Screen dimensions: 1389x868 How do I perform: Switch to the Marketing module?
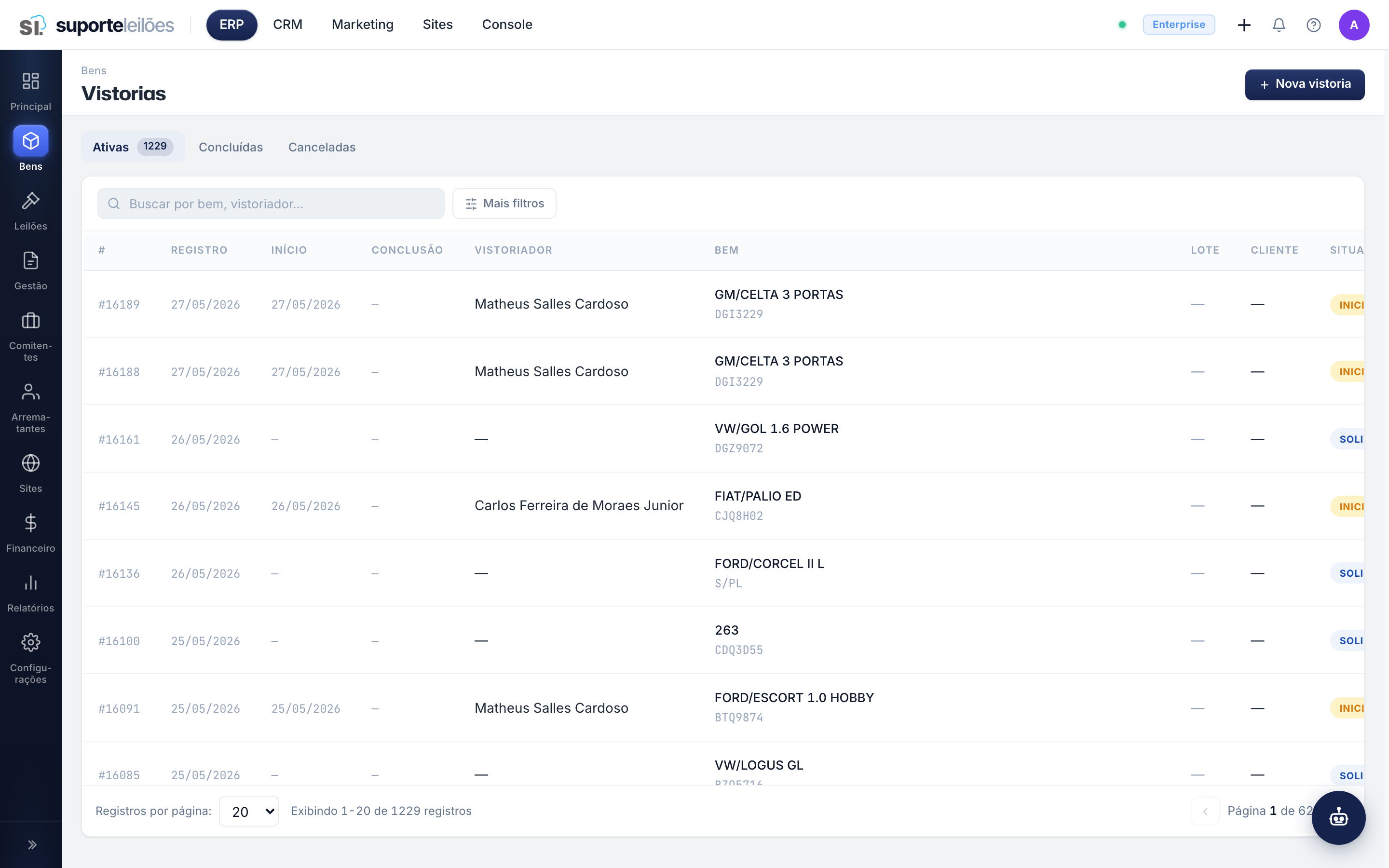(x=363, y=25)
